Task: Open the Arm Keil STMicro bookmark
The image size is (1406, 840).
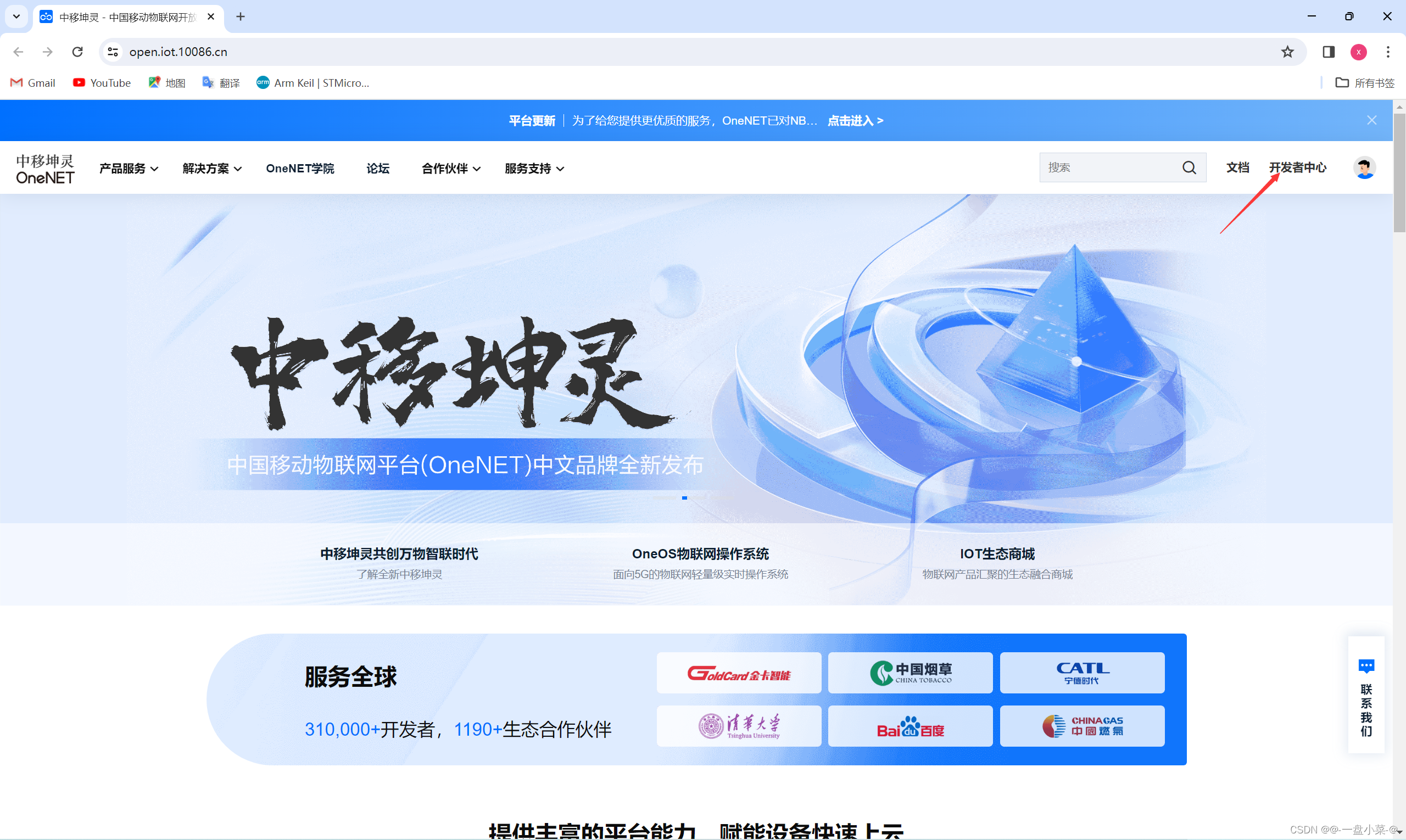Action: tap(313, 83)
